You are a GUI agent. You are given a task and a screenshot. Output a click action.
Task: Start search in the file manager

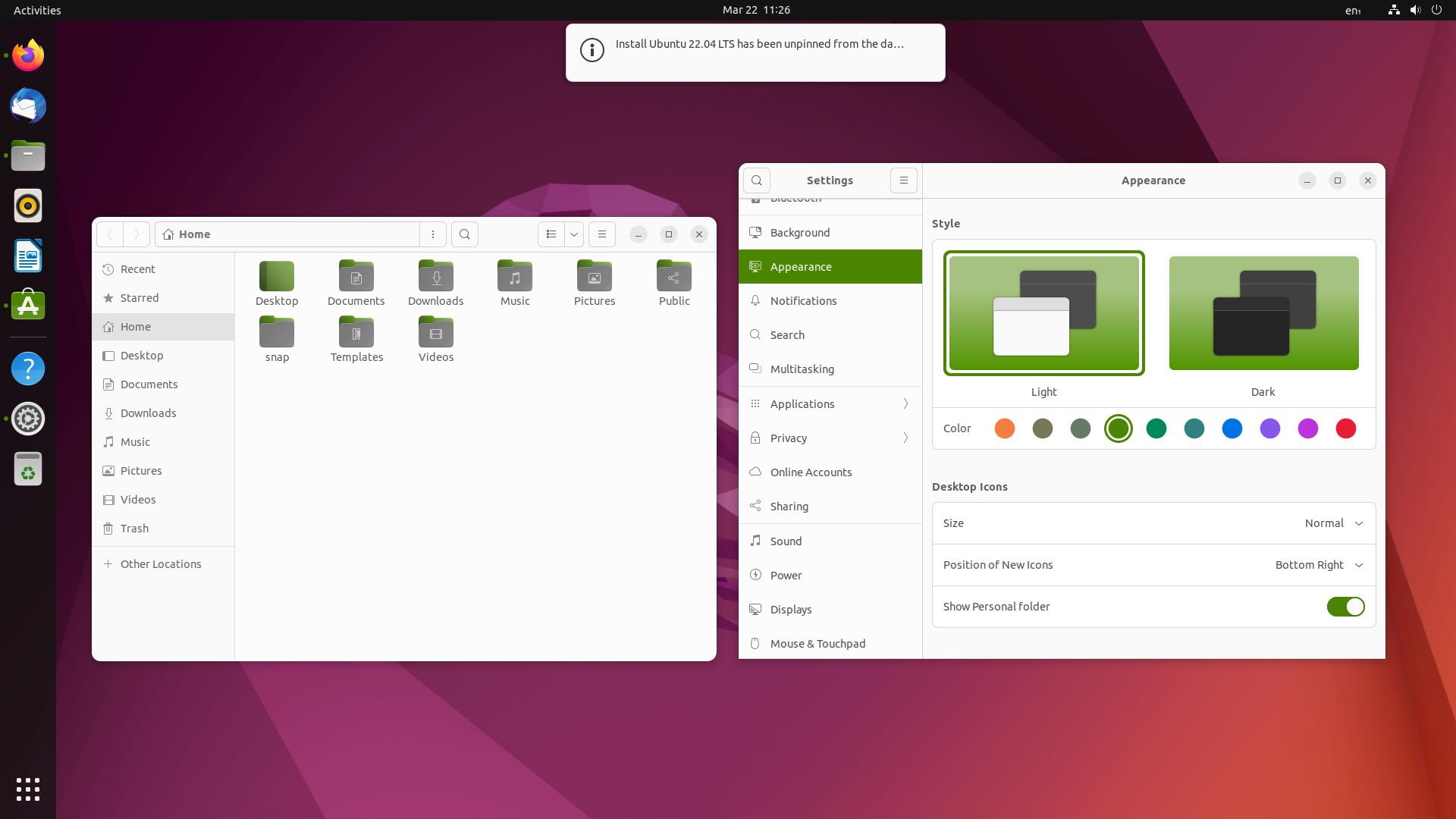pos(464,234)
